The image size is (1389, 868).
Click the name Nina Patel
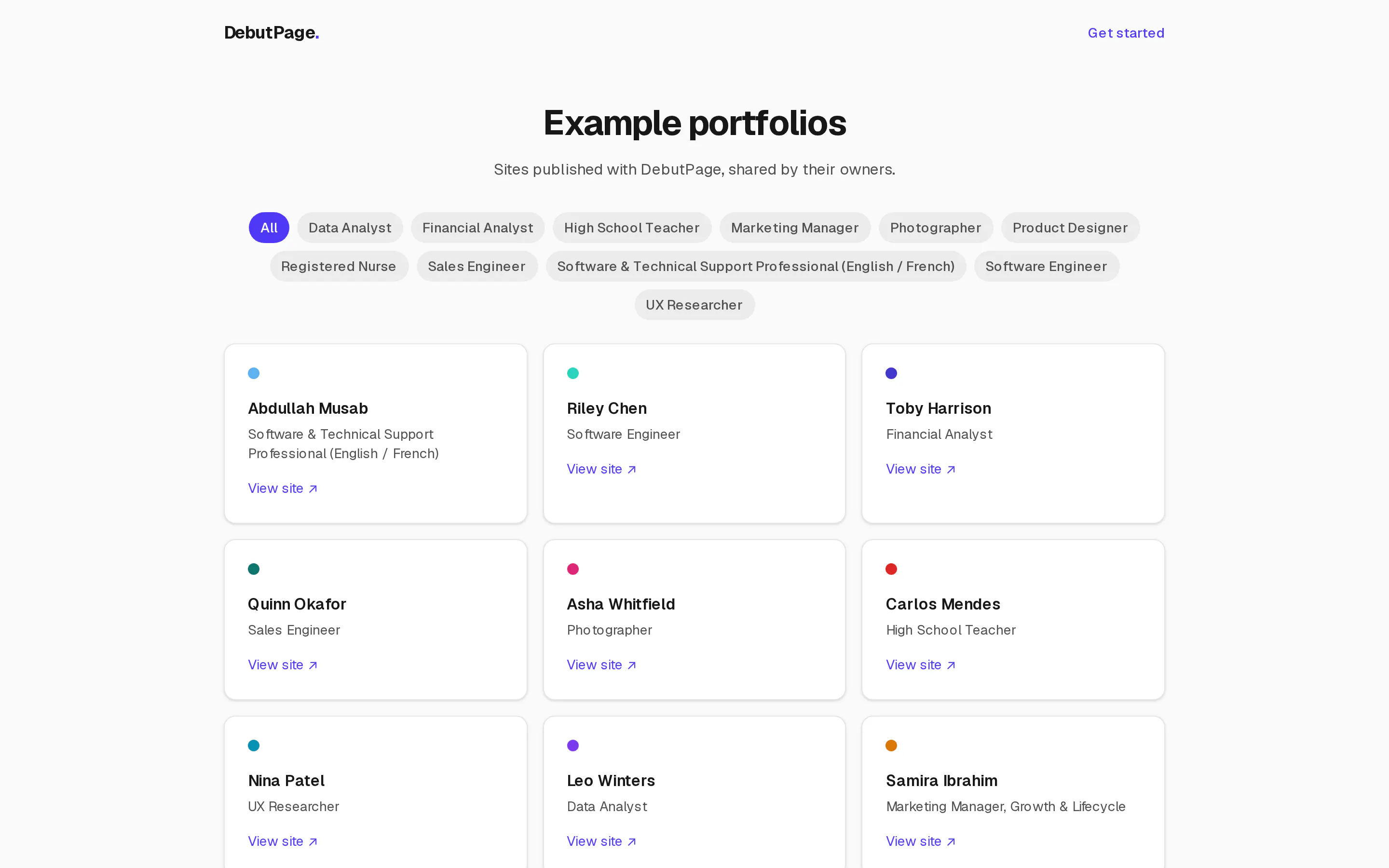(x=286, y=780)
